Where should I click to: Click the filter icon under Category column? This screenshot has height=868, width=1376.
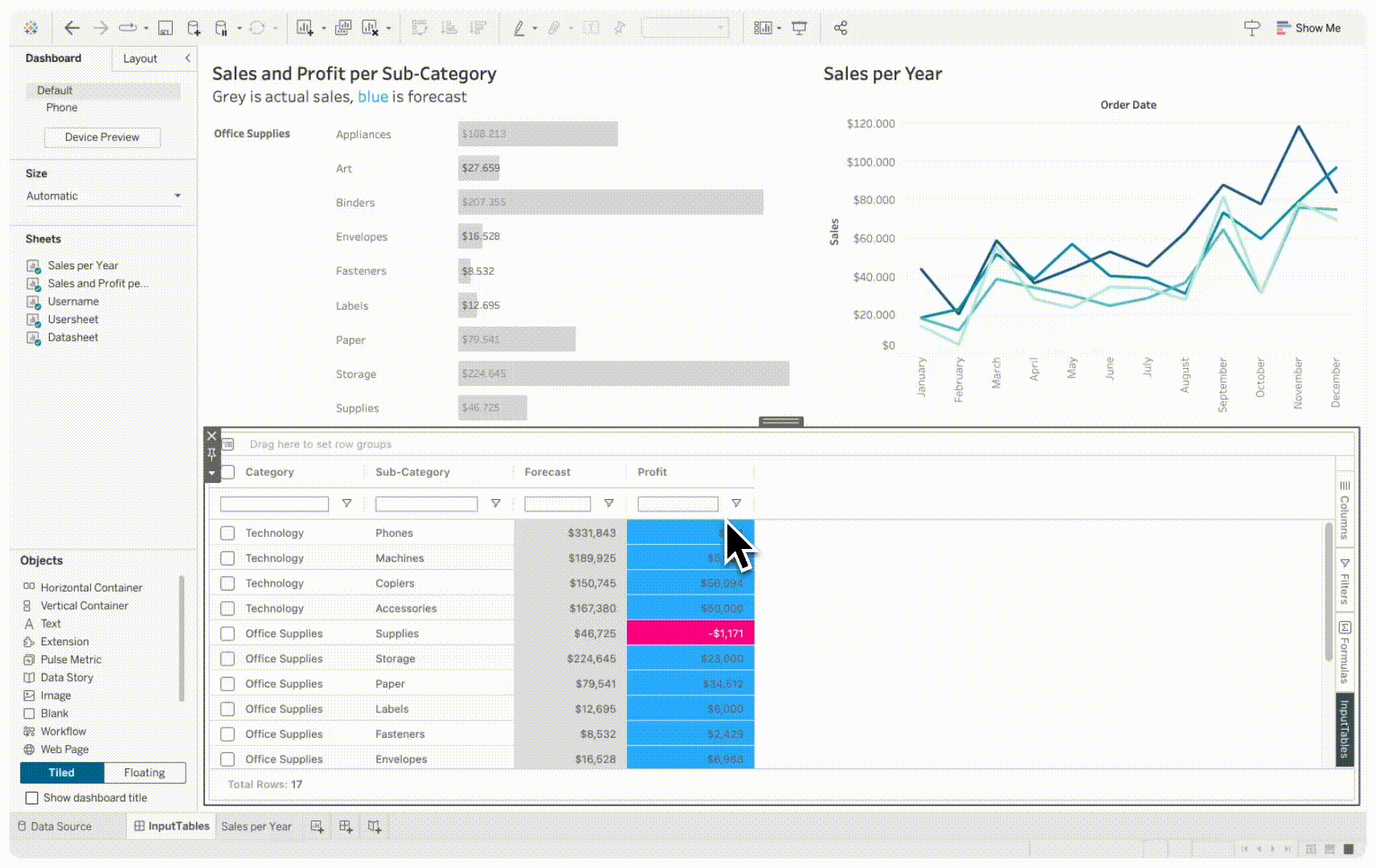click(346, 504)
